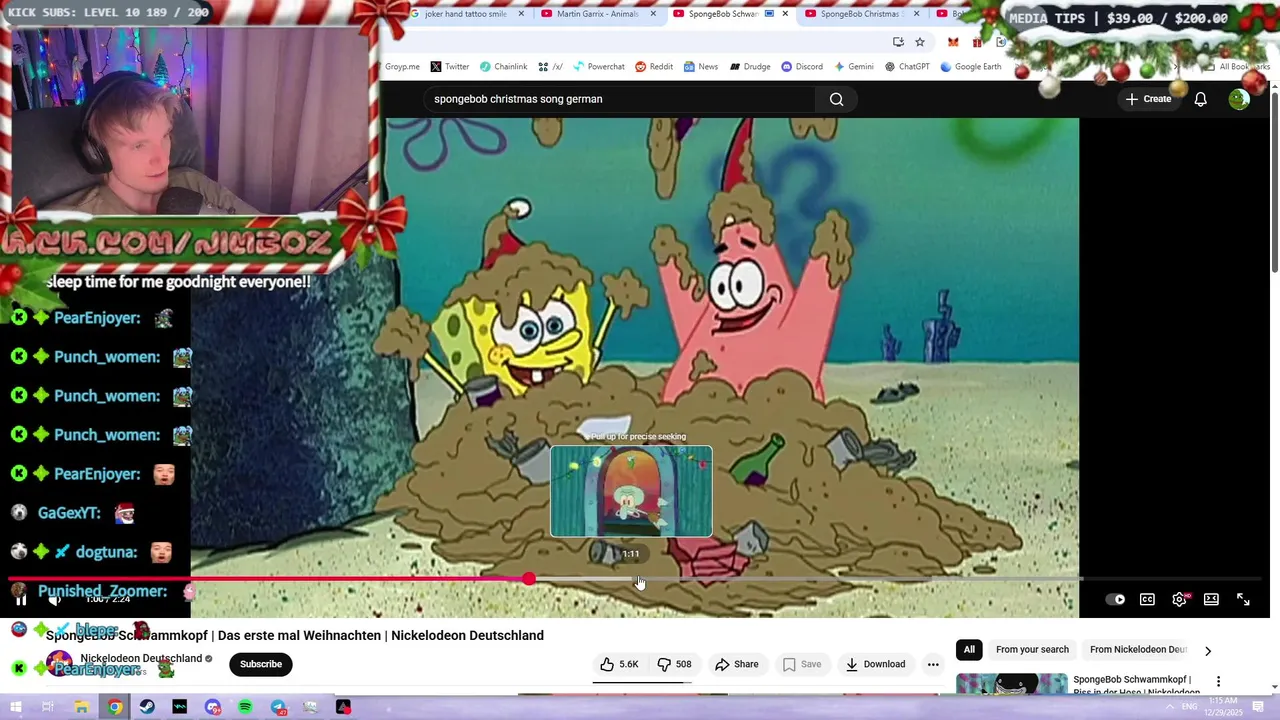Open the Gemini bookmark
This screenshot has height=720, width=1280.
coord(853,67)
